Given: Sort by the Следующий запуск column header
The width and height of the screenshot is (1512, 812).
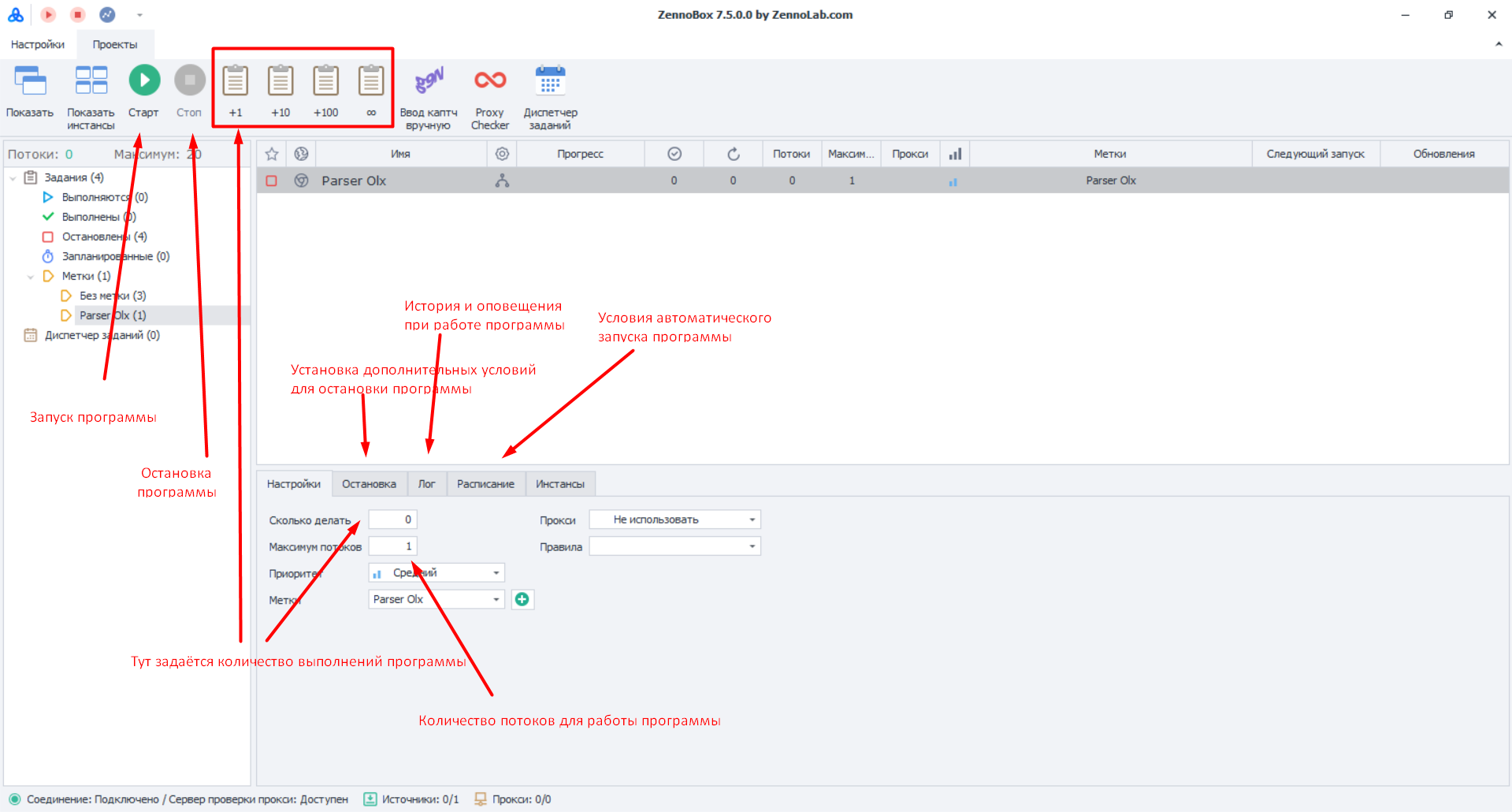Looking at the screenshot, I should 1316,154.
